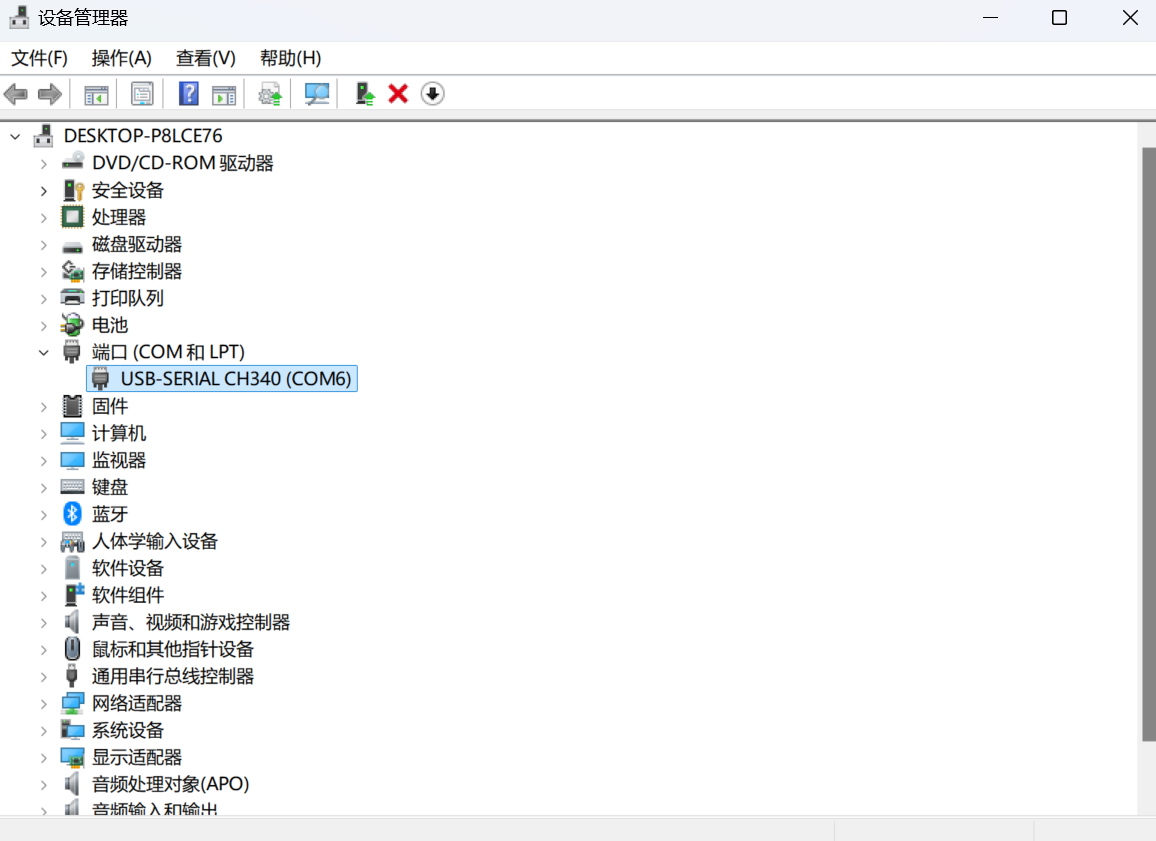Click the update driver green arrow icon
This screenshot has width=1156, height=841.
click(365, 94)
